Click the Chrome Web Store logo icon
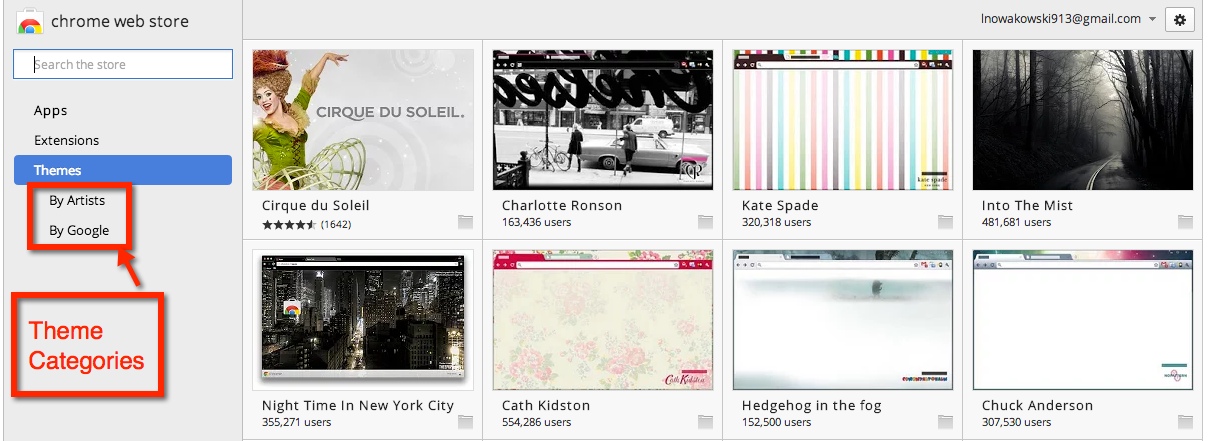 30,22
